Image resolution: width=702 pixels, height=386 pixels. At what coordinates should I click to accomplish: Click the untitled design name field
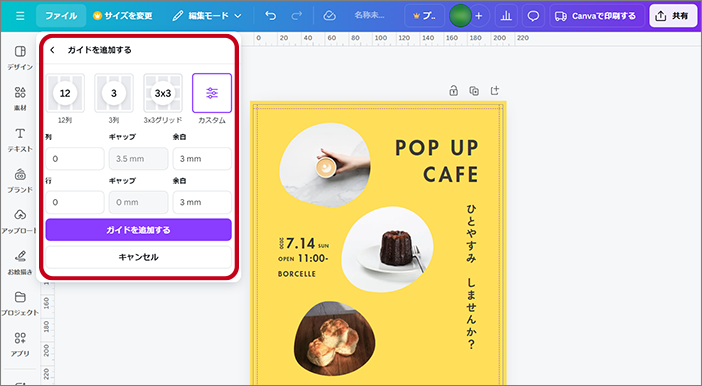pos(369,16)
